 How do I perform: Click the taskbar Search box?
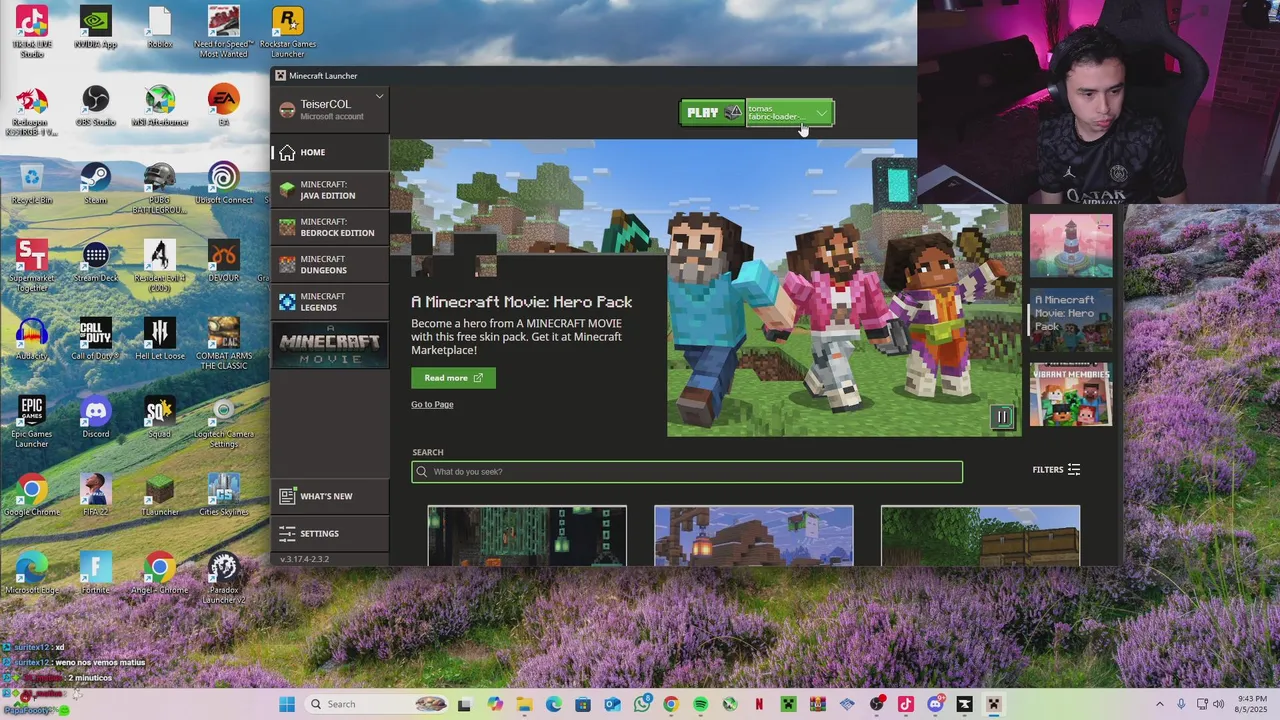pyautogui.click(x=376, y=704)
